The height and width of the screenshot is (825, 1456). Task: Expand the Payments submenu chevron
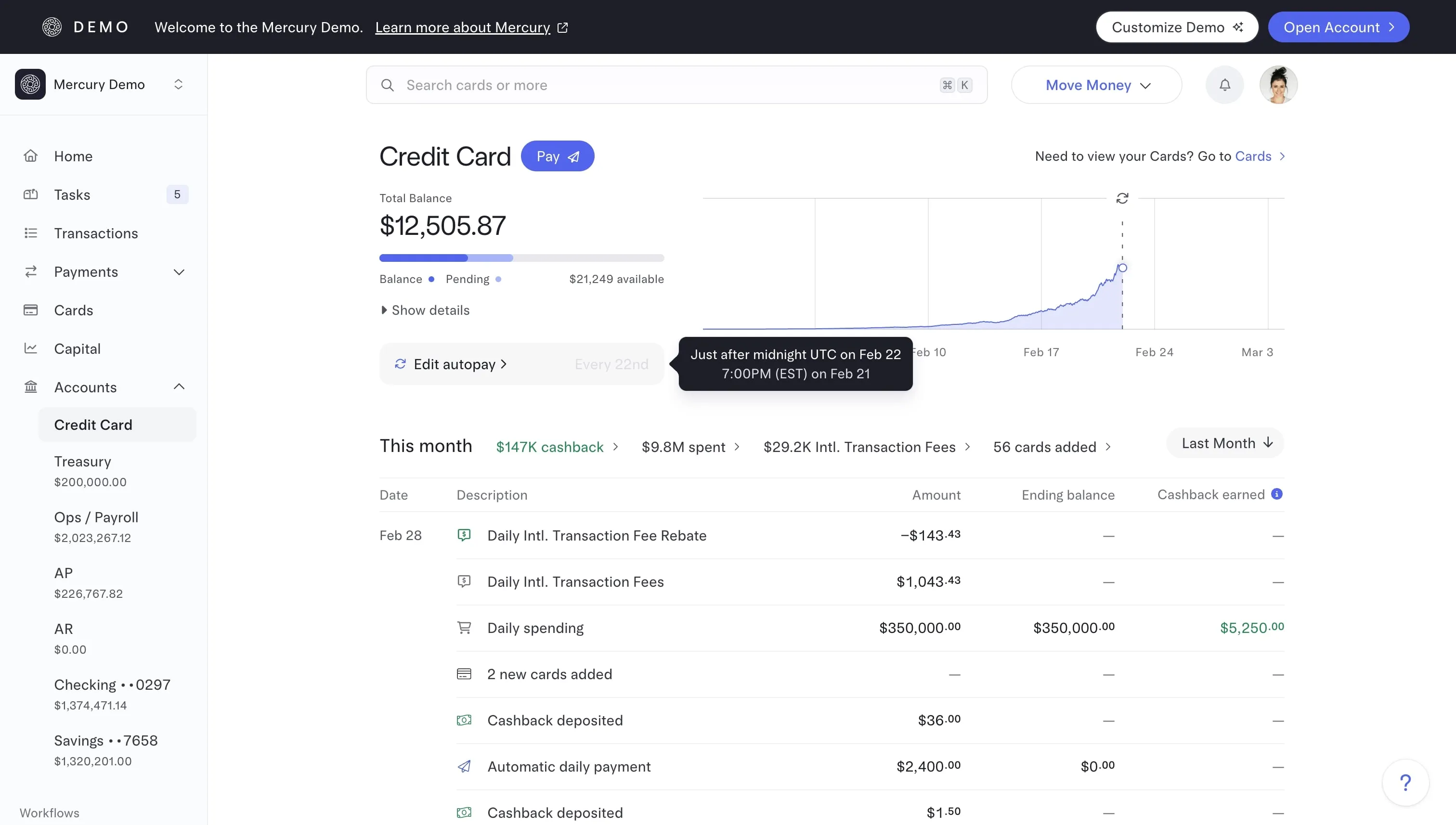pyautogui.click(x=179, y=272)
